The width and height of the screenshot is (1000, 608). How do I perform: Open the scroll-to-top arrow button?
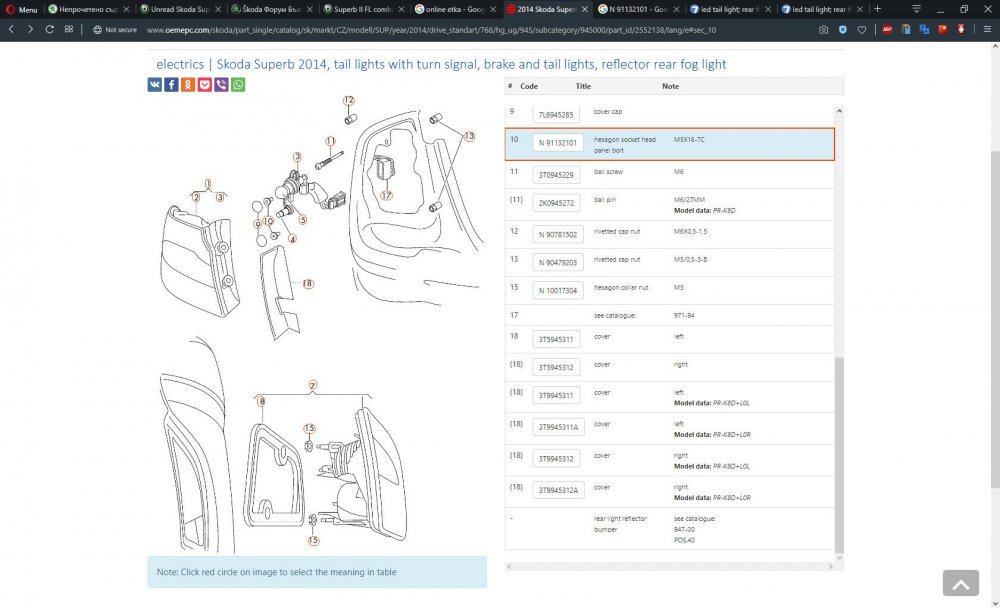[960, 583]
